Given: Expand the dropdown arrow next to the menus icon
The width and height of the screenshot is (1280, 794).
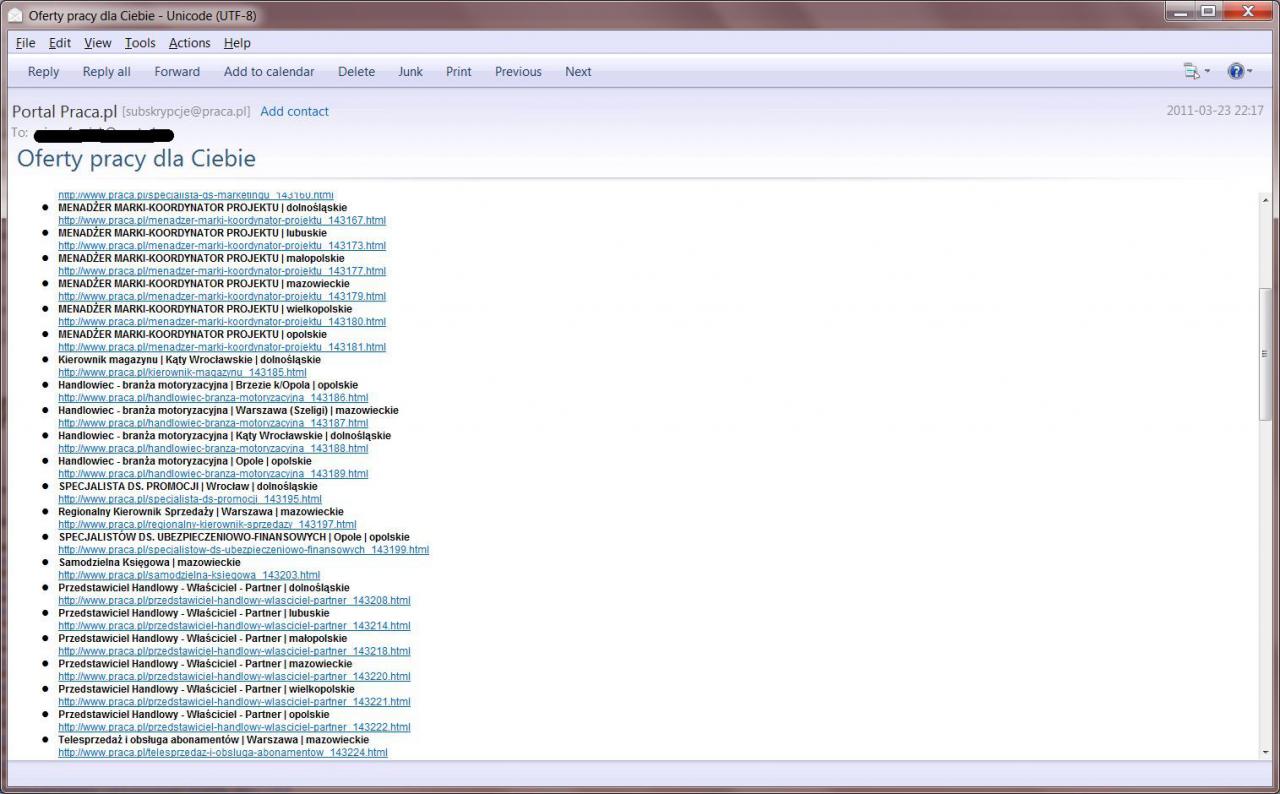Looking at the screenshot, I should (1206, 72).
